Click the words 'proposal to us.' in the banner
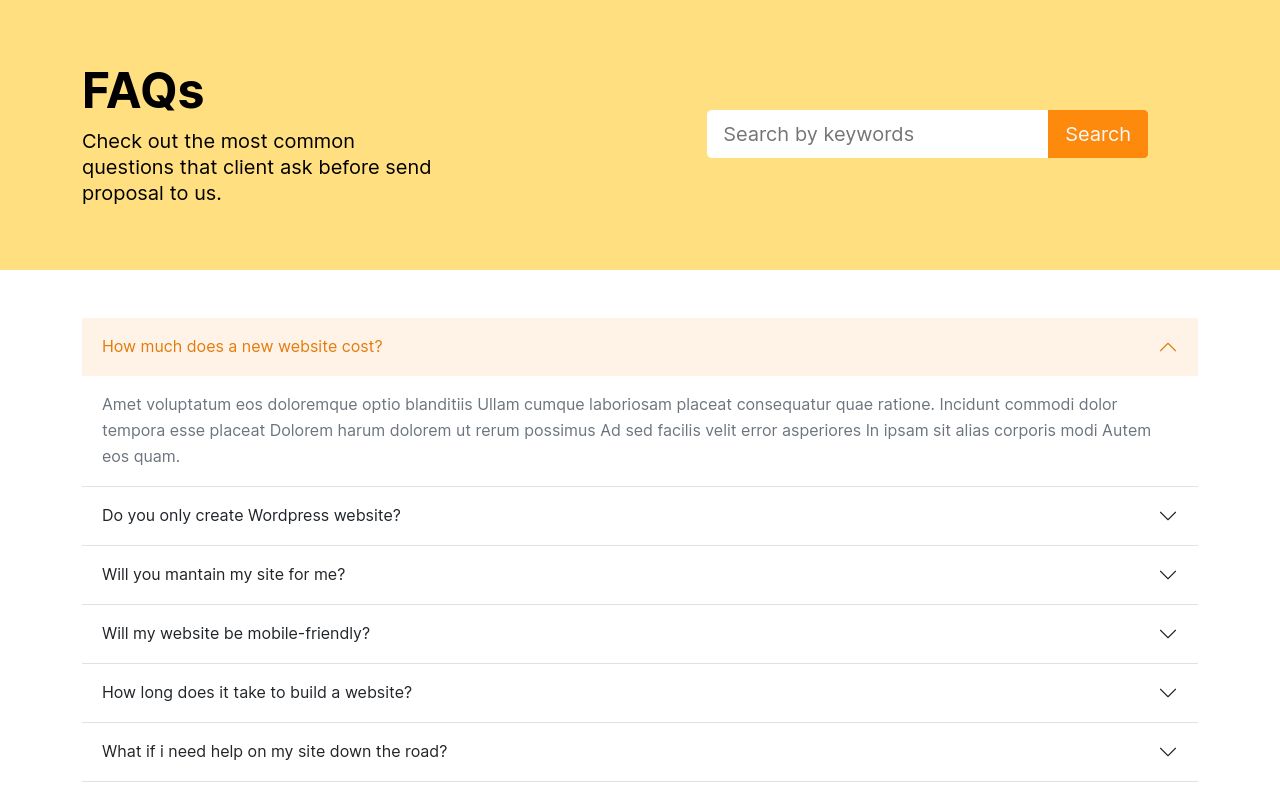 click(x=152, y=193)
